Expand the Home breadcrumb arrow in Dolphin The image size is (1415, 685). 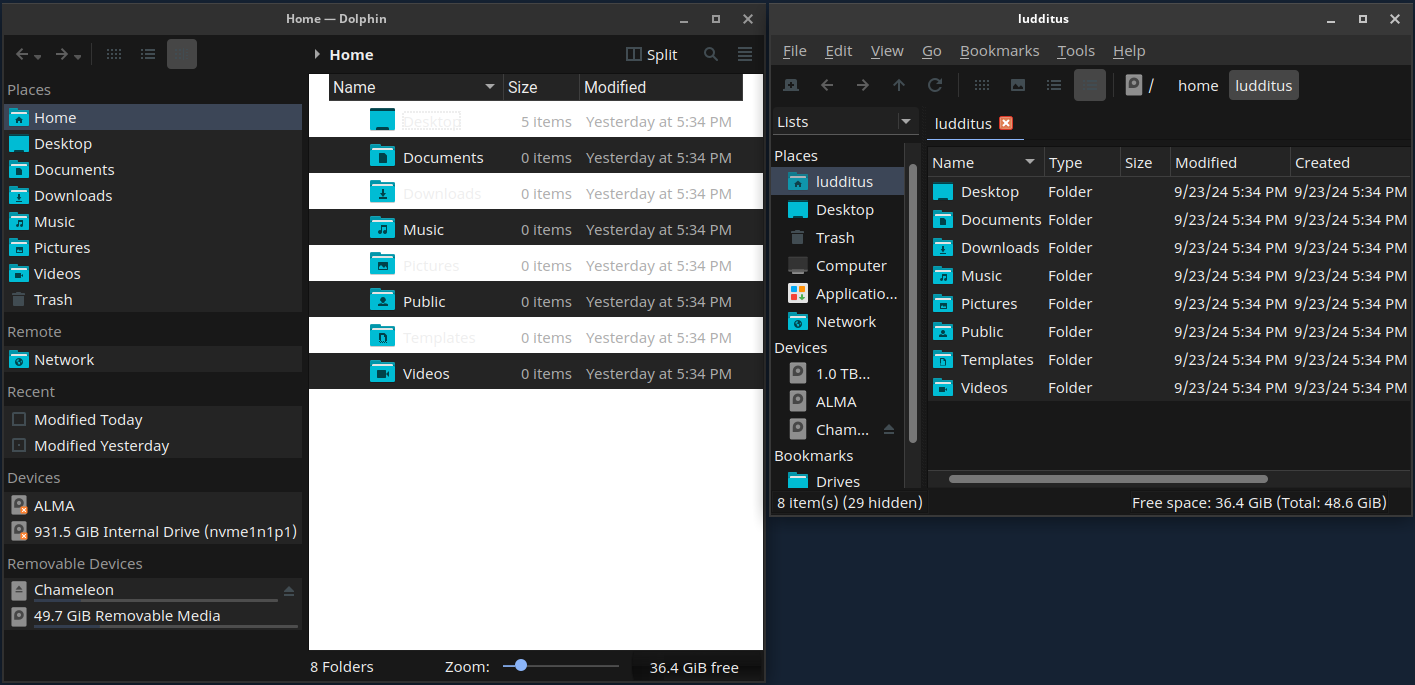click(x=317, y=55)
